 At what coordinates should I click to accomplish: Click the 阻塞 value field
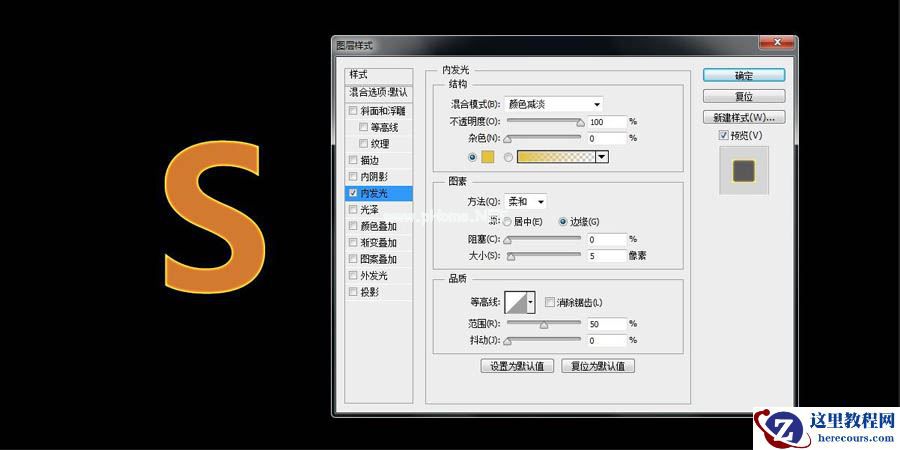pyautogui.click(x=607, y=239)
